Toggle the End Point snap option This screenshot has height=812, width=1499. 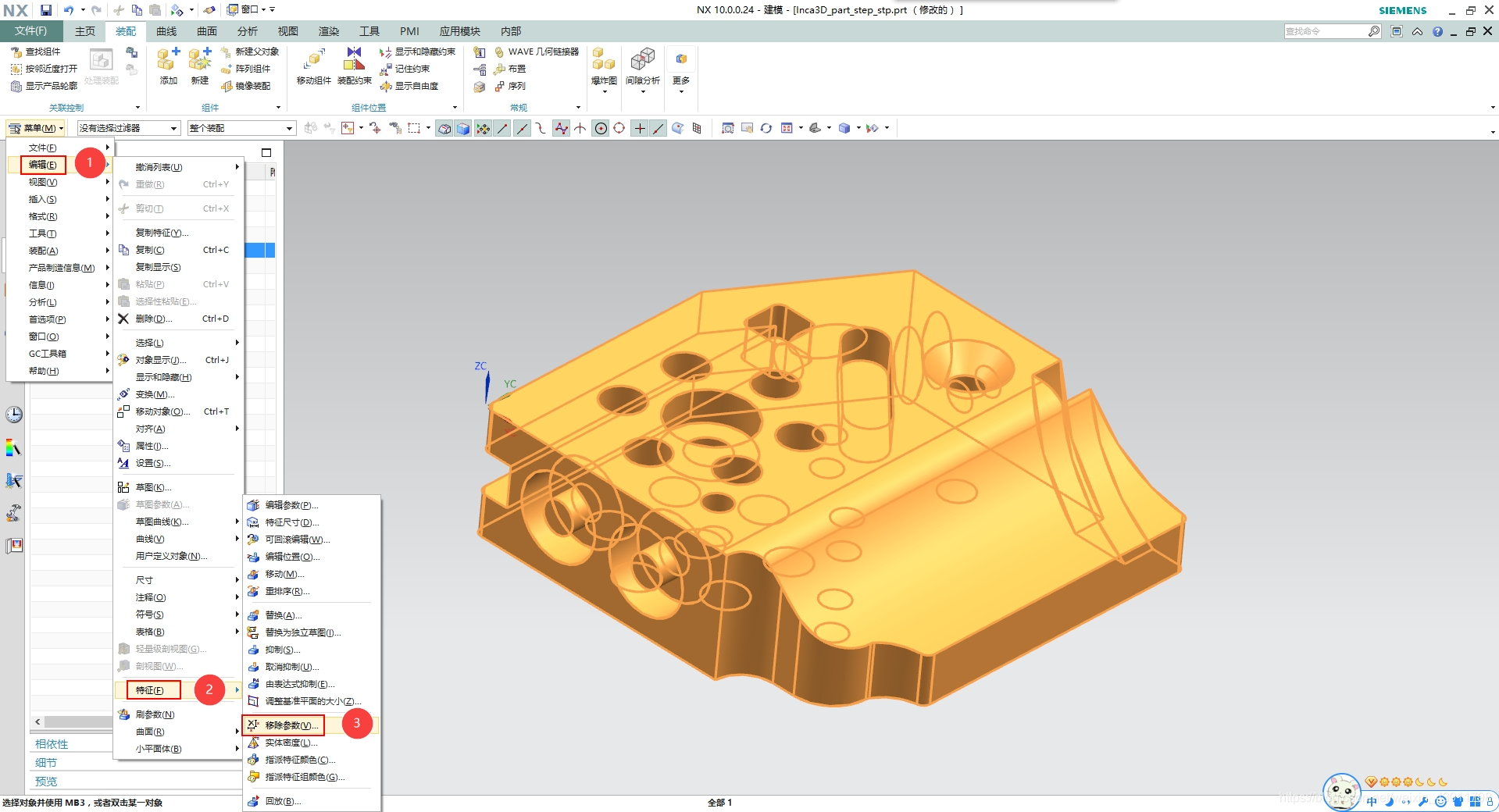click(503, 128)
